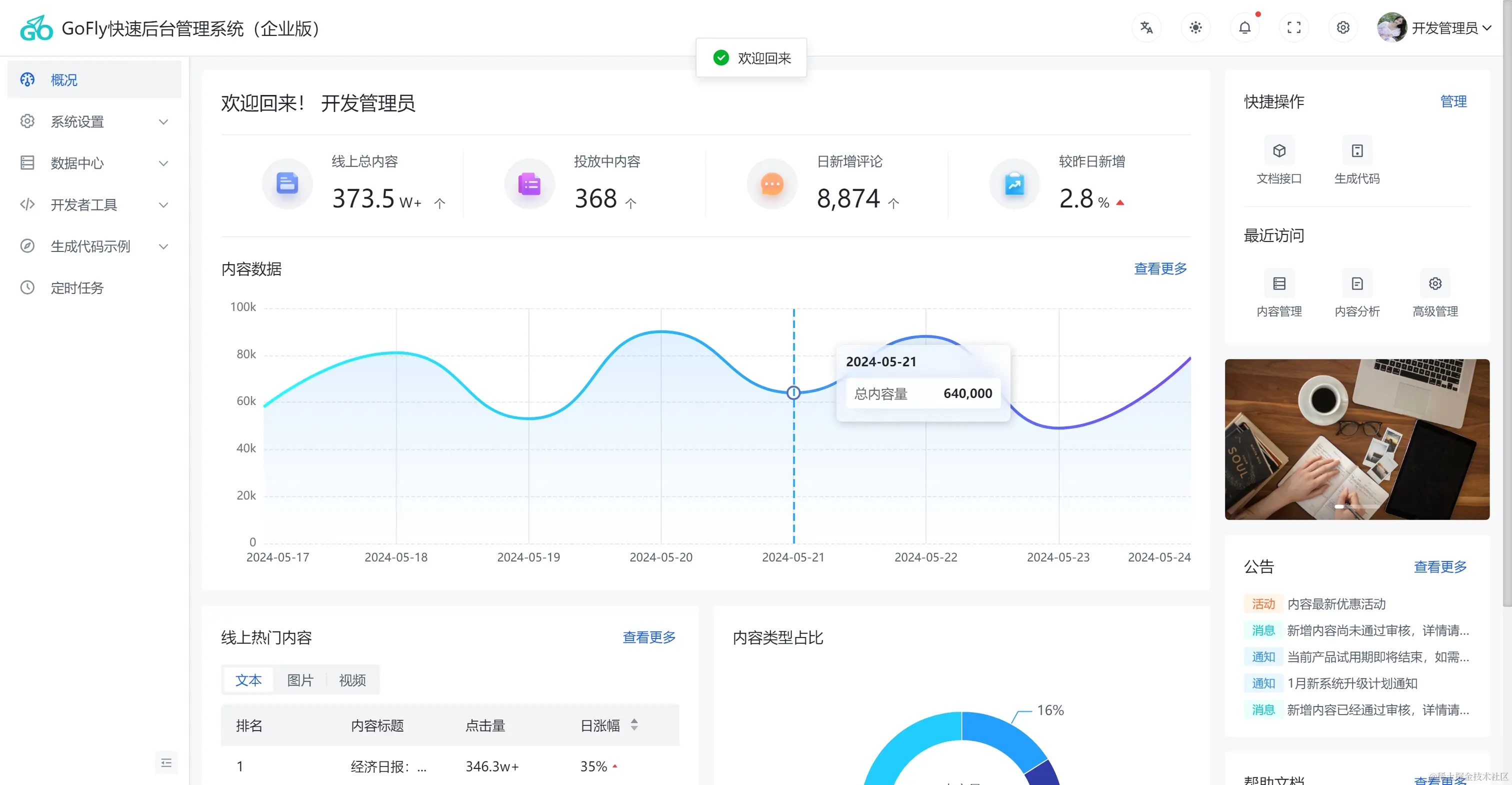Click 查看更多 link for 内容数据

click(x=1160, y=268)
